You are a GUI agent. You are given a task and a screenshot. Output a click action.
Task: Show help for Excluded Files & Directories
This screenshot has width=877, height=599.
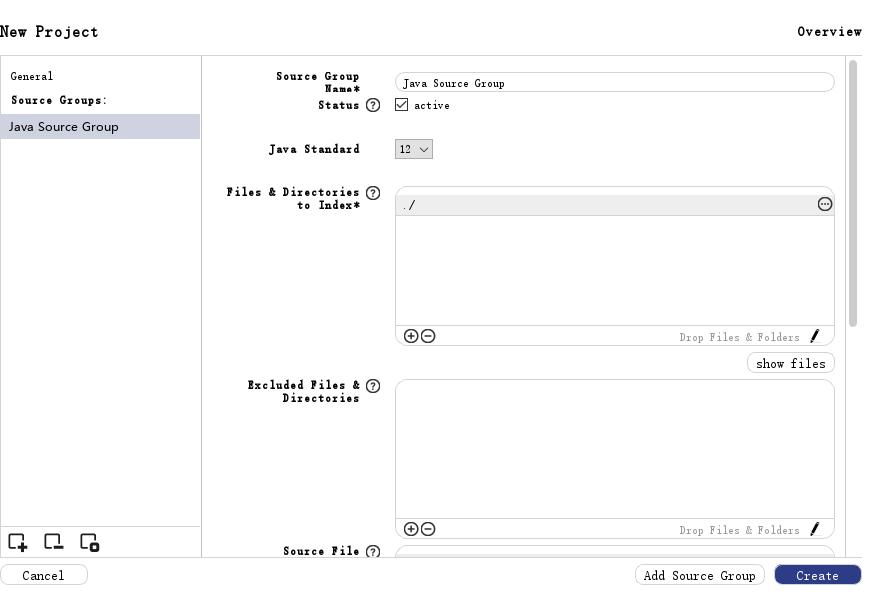click(x=373, y=385)
